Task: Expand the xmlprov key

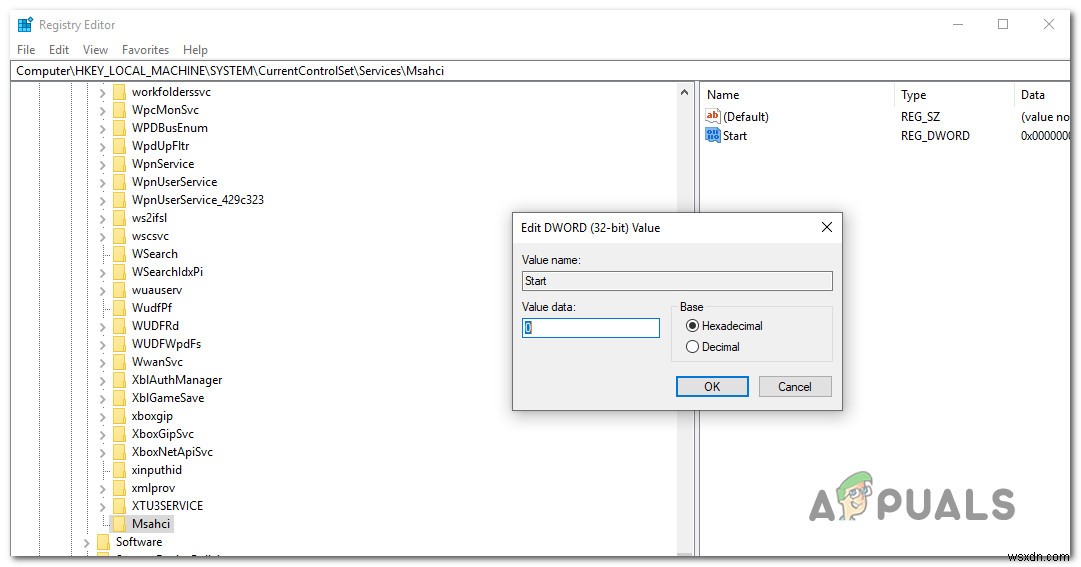Action: (x=102, y=488)
